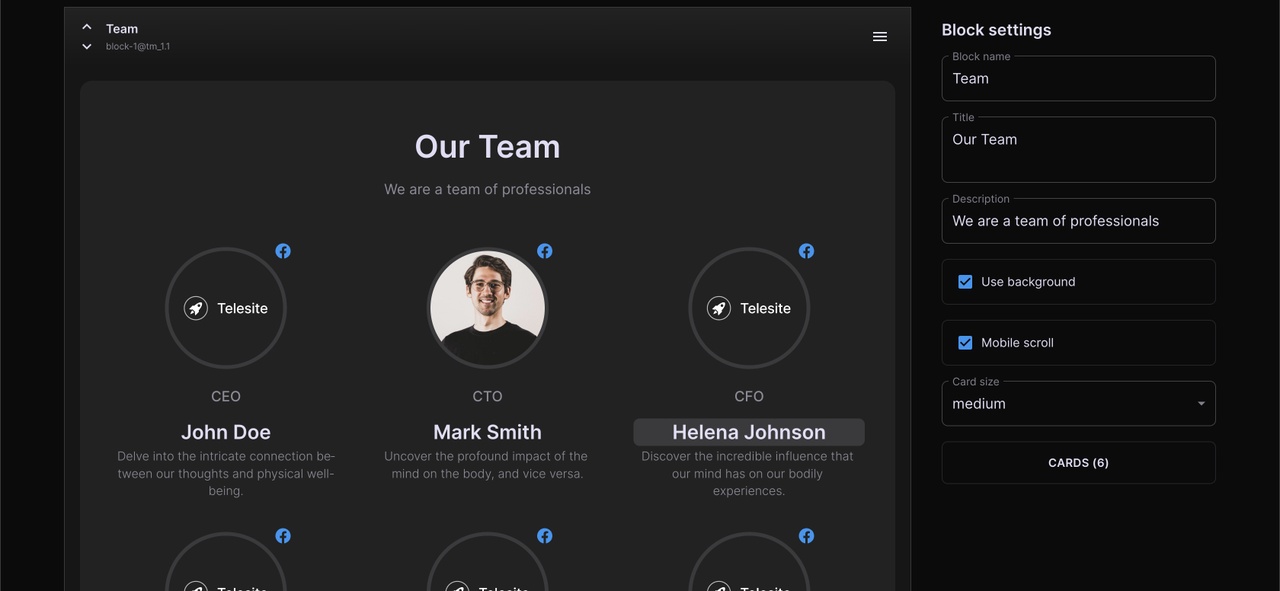Collapse the Team block using the up chevron

coord(86,26)
